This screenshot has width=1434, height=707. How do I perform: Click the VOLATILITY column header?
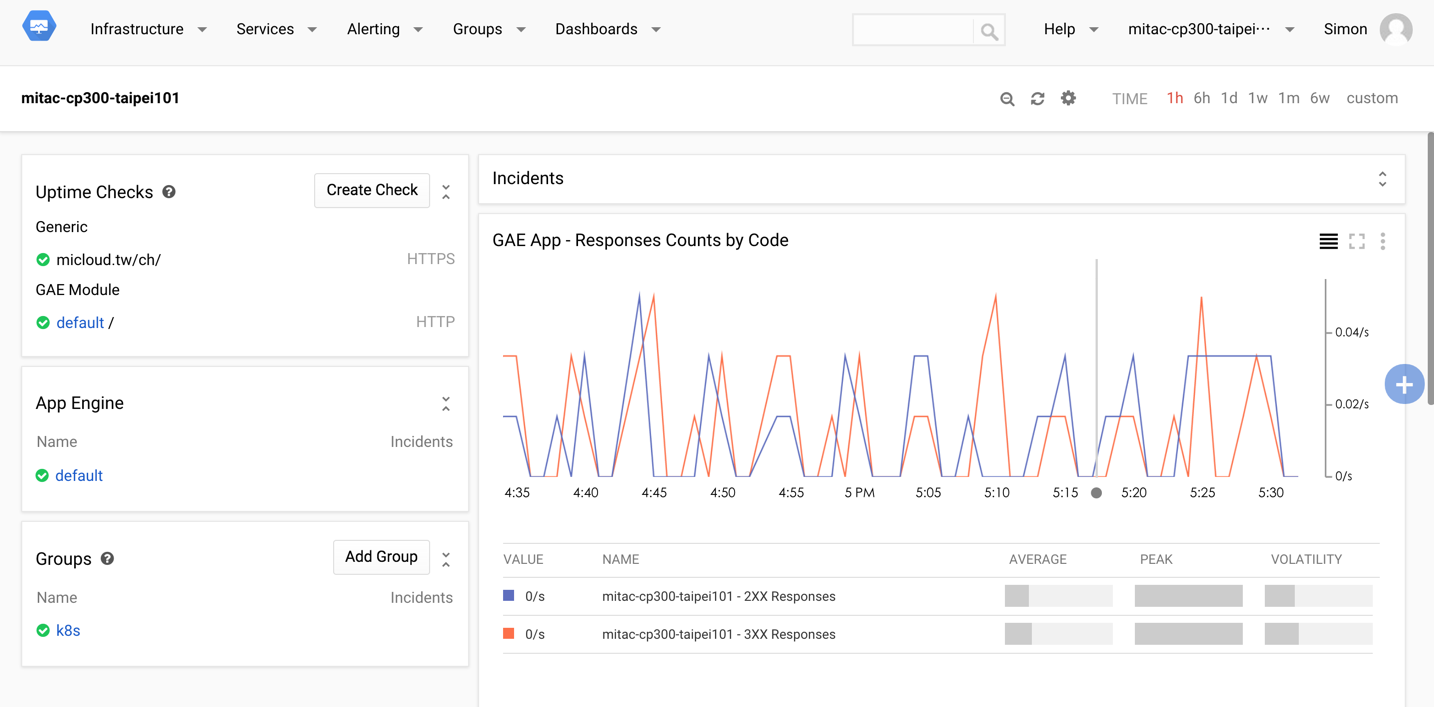click(x=1306, y=560)
